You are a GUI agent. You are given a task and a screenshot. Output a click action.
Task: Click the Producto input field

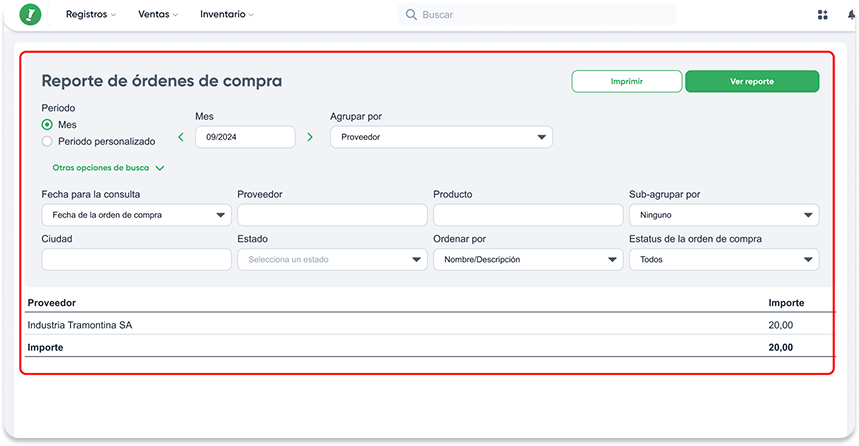coord(528,215)
